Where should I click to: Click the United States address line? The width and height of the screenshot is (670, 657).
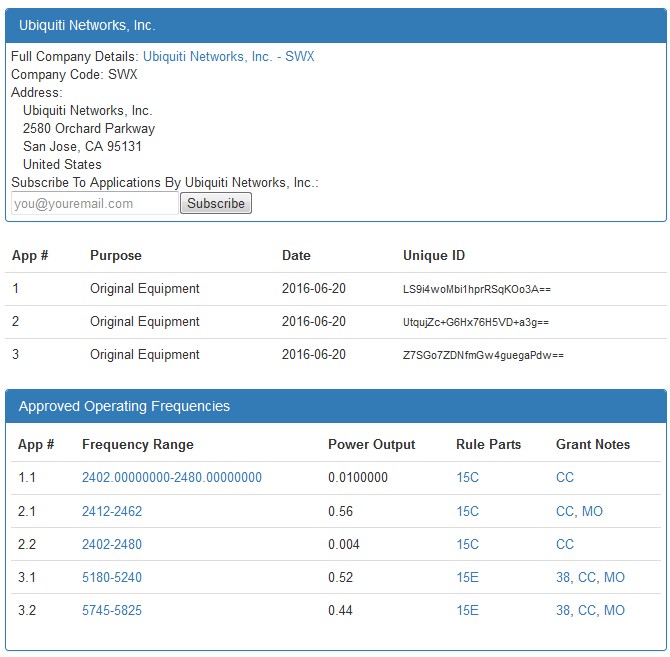pos(62,164)
